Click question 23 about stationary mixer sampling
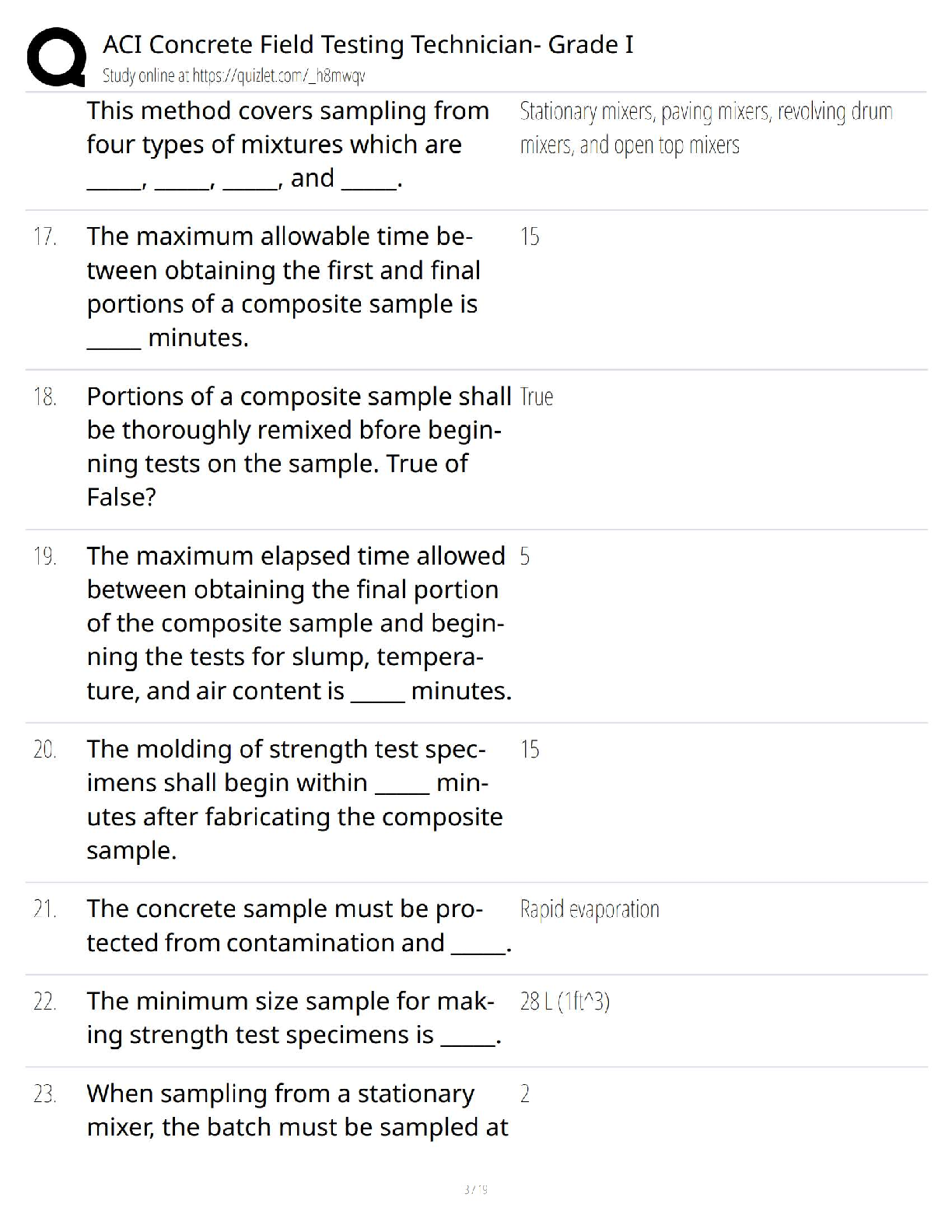This screenshot has width=952, height=1232. pos(297,1110)
